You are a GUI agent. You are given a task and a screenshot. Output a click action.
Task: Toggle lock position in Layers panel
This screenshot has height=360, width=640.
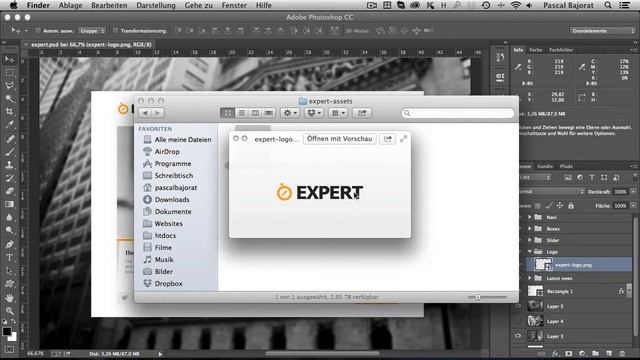tap(560, 206)
